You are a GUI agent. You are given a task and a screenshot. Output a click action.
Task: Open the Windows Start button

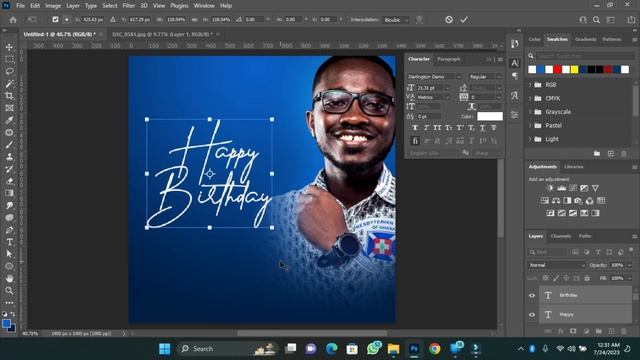tap(164, 349)
